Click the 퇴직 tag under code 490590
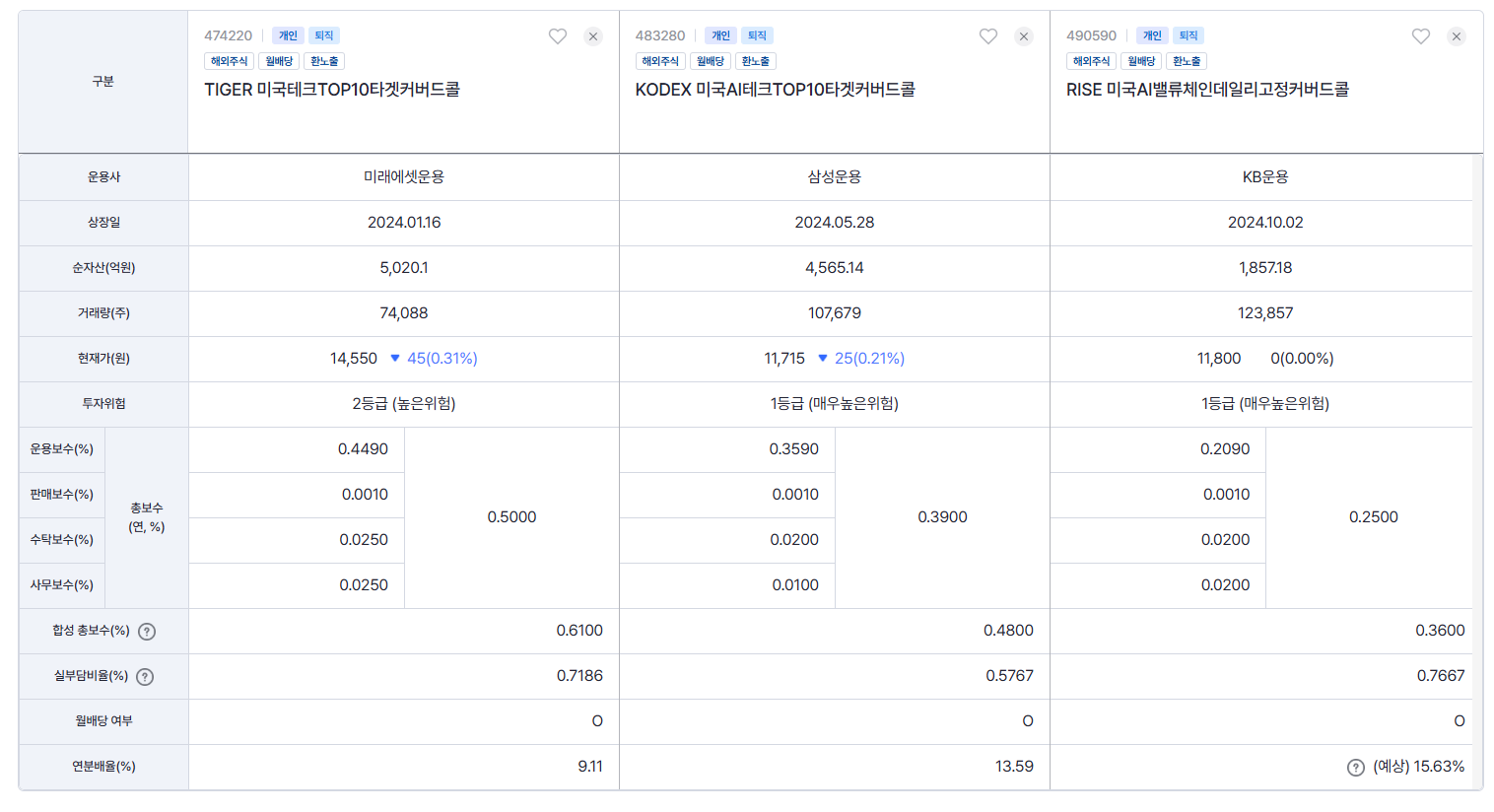Viewport: 1494px width, 812px height. point(1188,35)
